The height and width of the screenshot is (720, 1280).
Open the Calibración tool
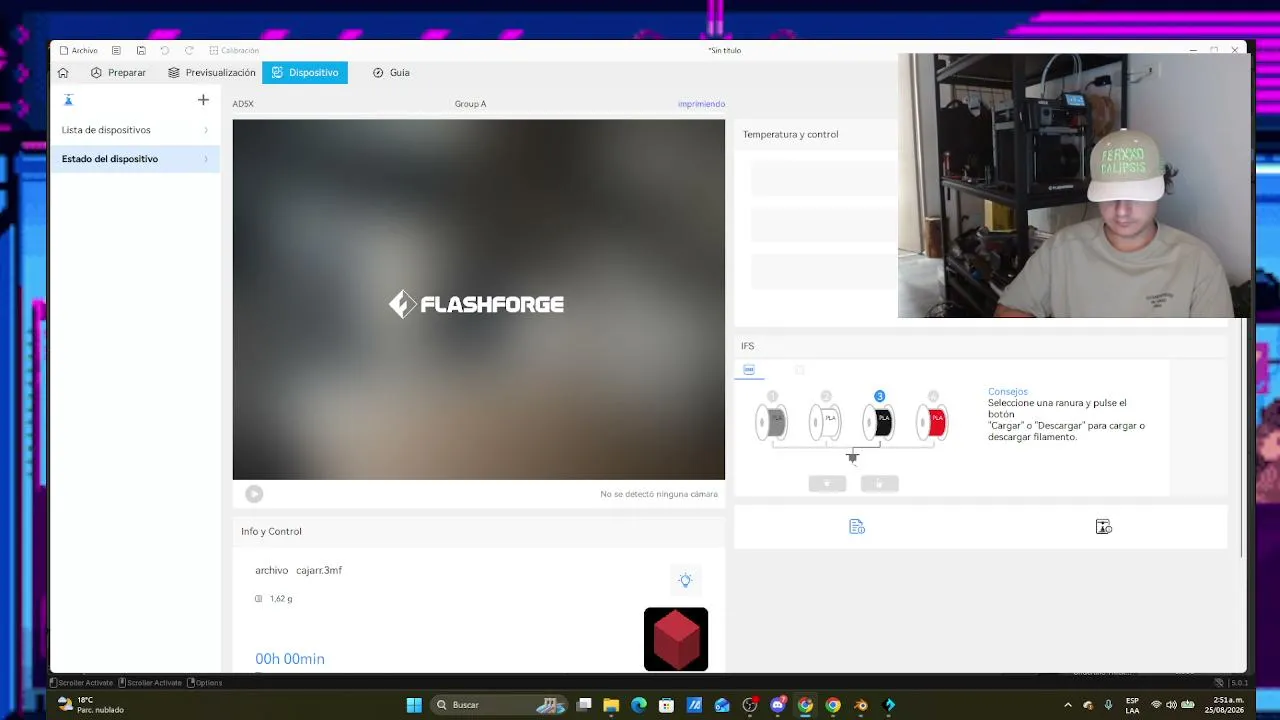pyautogui.click(x=234, y=50)
